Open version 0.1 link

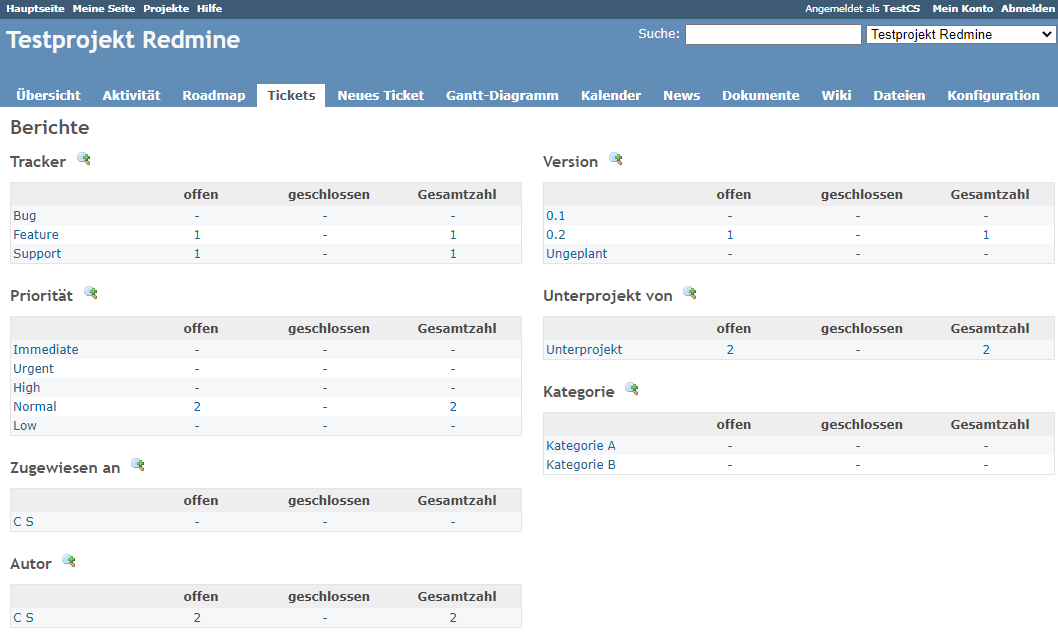coord(555,216)
